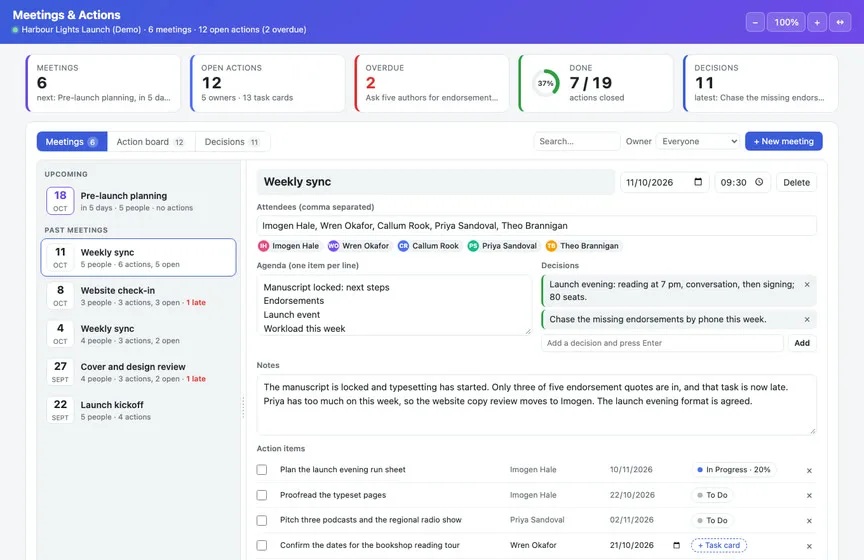Image resolution: width=864 pixels, height=560 pixels.
Task: Open the Cover and design review meeting
Action: point(138,371)
